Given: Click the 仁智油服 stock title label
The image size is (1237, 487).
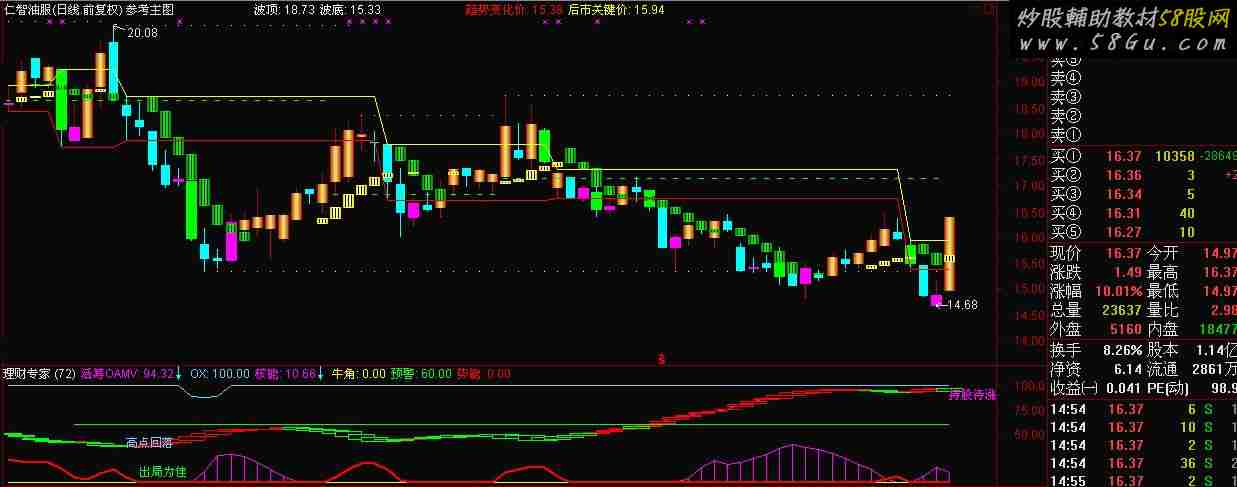Looking at the screenshot, I should tap(29, 9).
